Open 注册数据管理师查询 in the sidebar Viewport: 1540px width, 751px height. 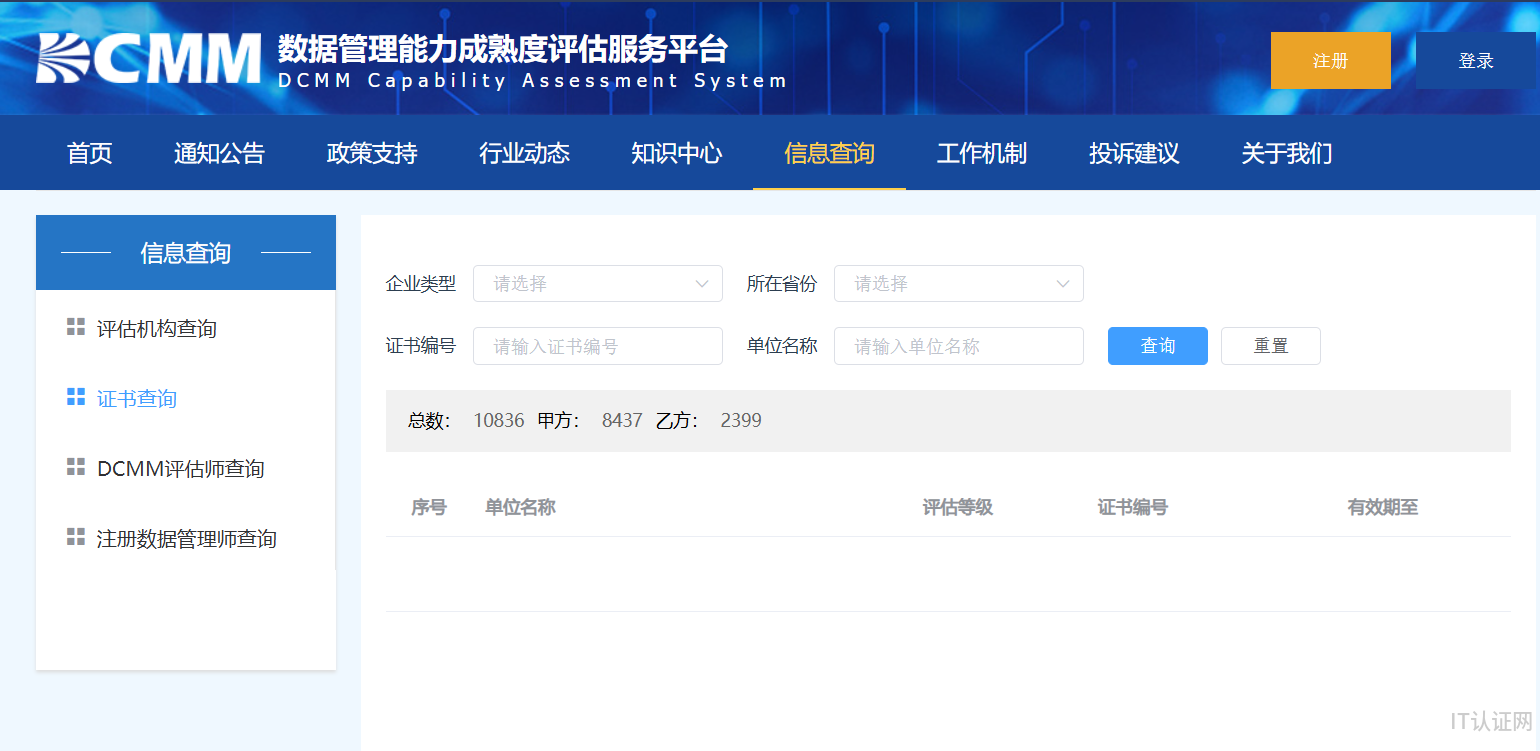tap(186, 539)
